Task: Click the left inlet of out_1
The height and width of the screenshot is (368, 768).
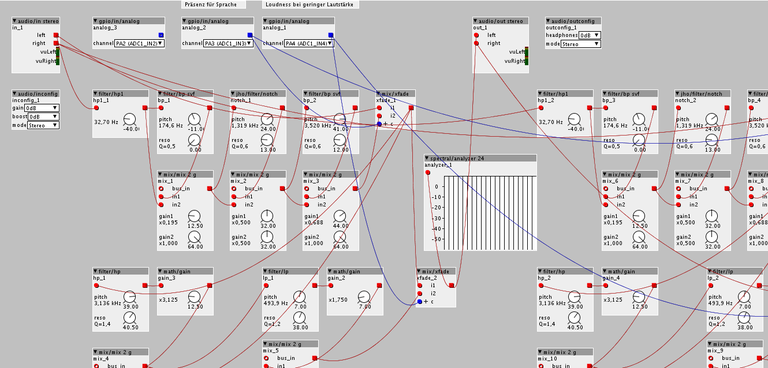Action: 476,35
